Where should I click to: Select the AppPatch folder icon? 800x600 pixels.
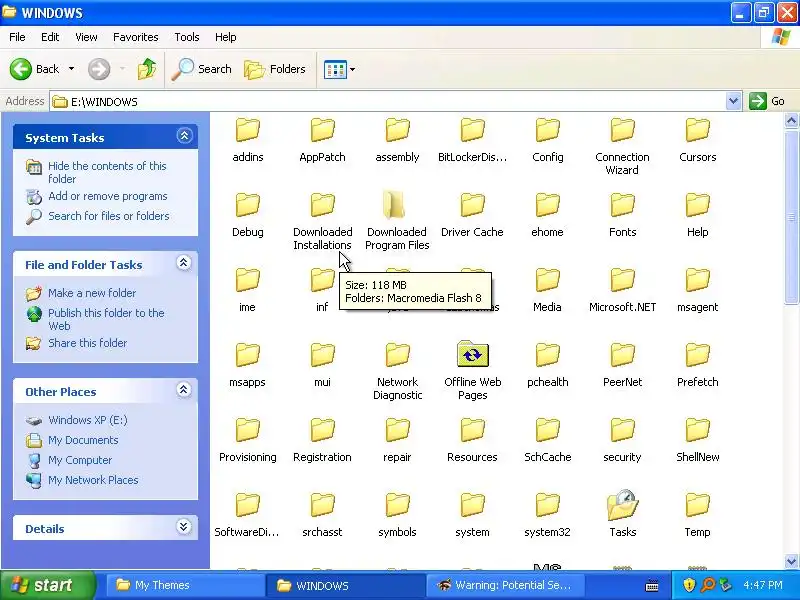322,130
